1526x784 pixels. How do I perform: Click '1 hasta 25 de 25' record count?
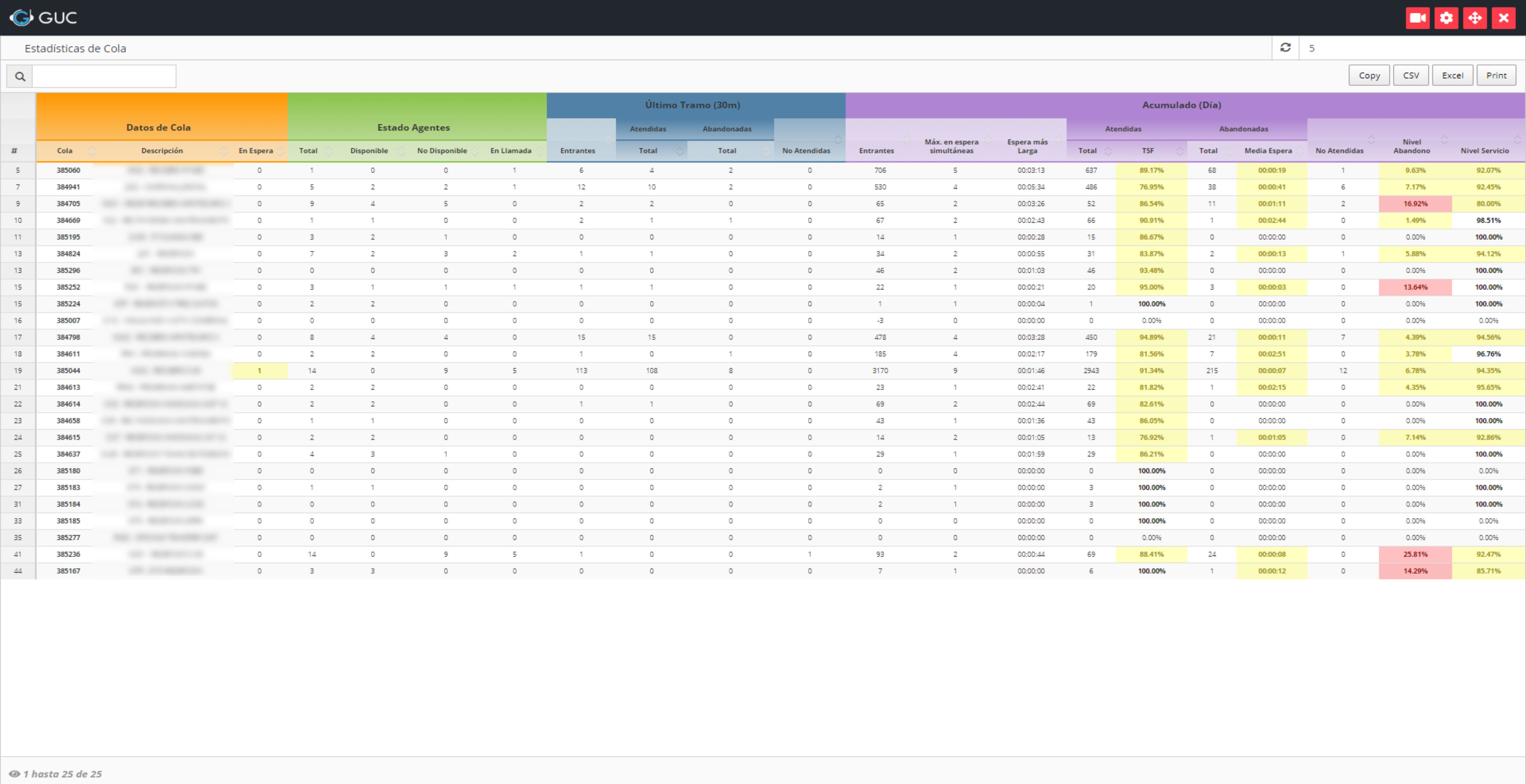(62, 774)
